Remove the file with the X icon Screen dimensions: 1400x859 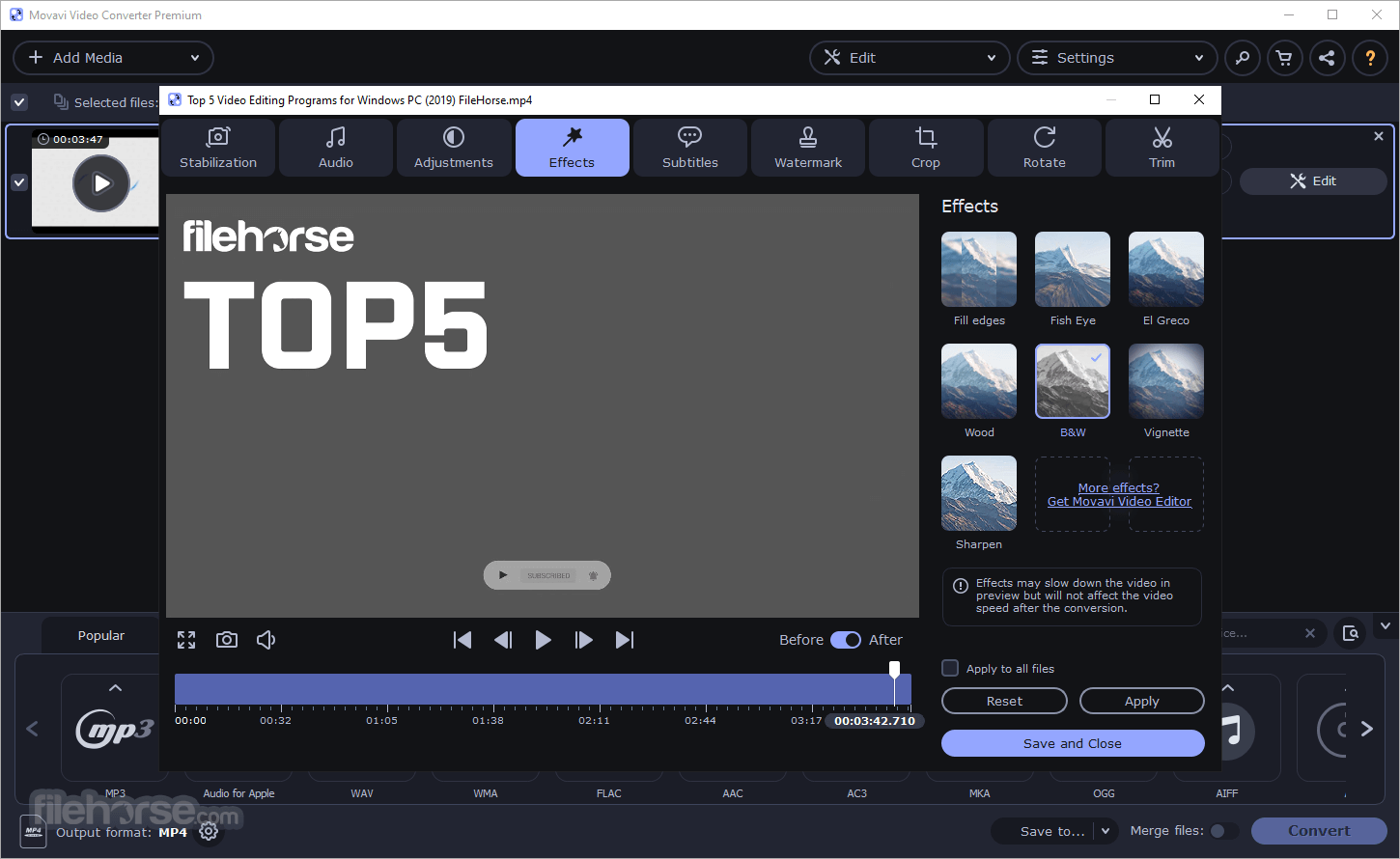[1379, 137]
